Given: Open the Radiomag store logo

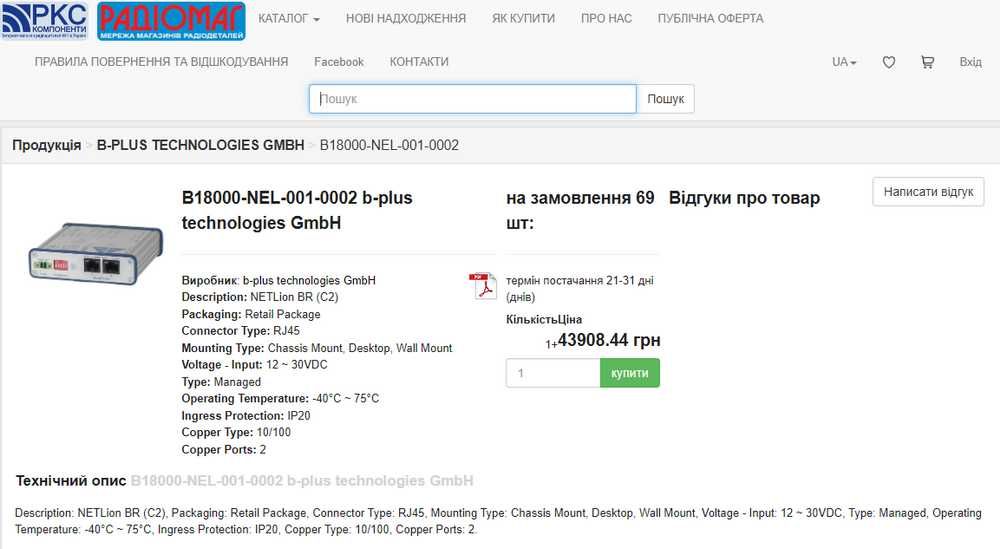Looking at the screenshot, I should coord(171,21).
